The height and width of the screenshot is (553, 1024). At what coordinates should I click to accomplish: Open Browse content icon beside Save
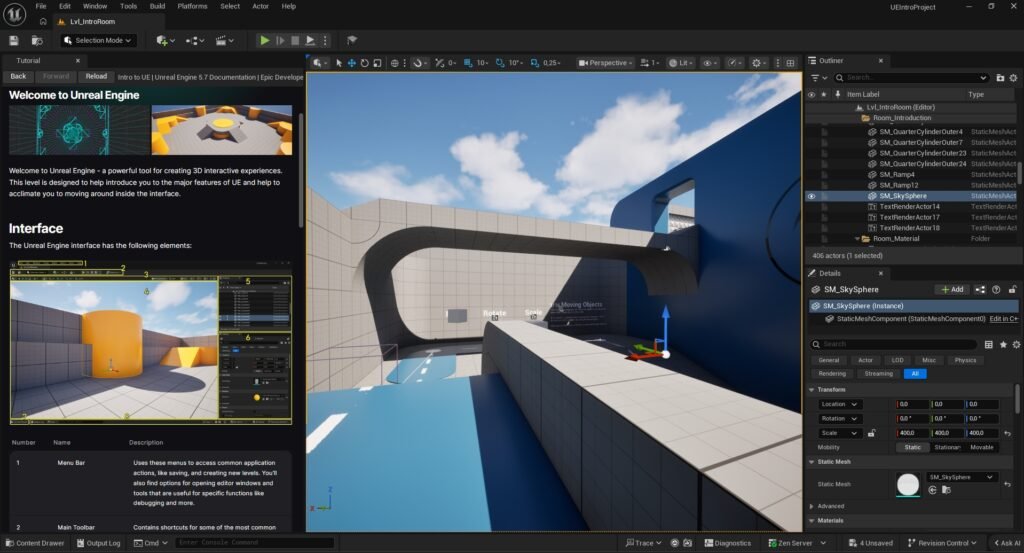(x=37, y=40)
